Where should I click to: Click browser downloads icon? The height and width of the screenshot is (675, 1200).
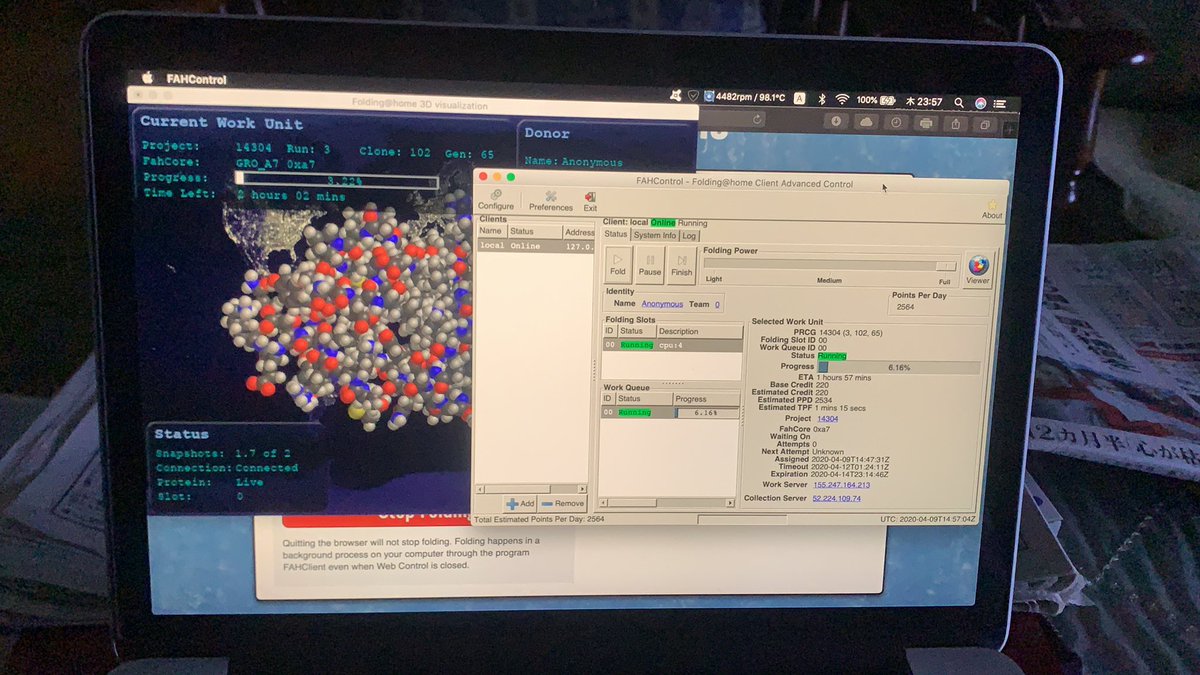(x=836, y=121)
